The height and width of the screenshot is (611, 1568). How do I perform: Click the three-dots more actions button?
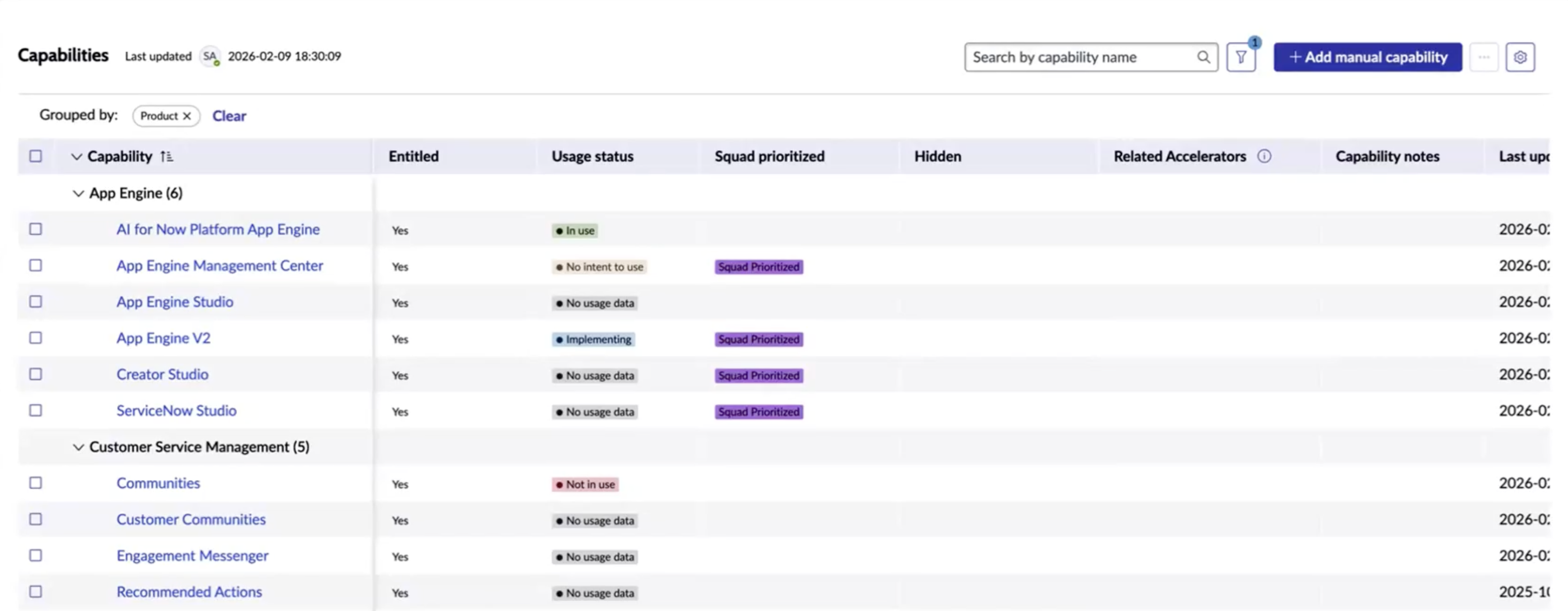[x=1484, y=57]
